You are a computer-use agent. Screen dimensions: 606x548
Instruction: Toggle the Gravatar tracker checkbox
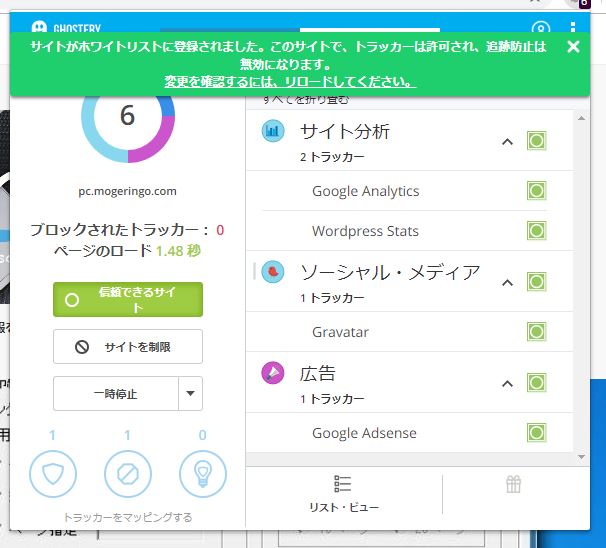536,332
